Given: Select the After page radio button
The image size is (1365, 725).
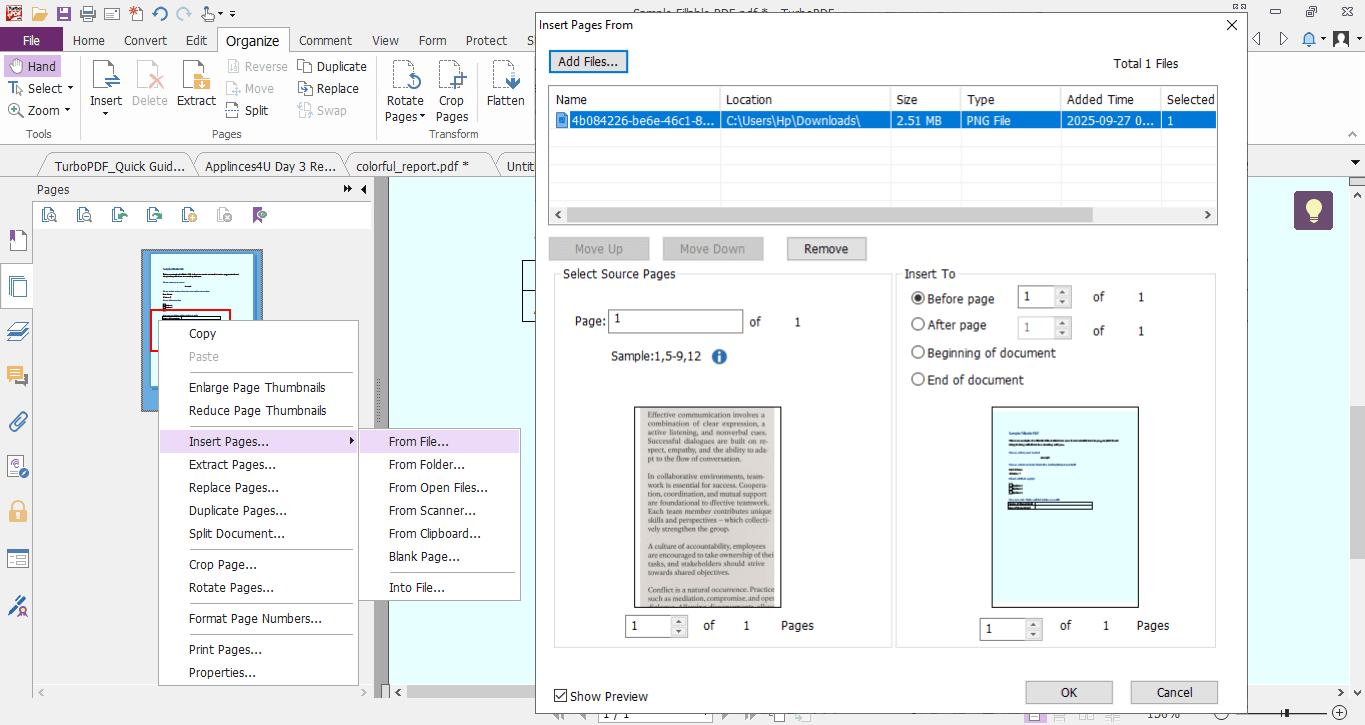Looking at the screenshot, I should coord(918,324).
